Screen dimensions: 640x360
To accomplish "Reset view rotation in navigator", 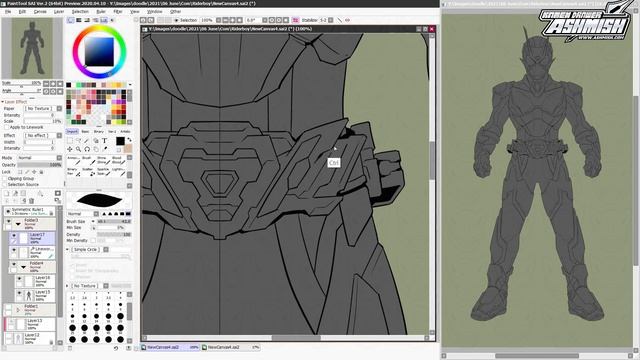I will [60, 91].
